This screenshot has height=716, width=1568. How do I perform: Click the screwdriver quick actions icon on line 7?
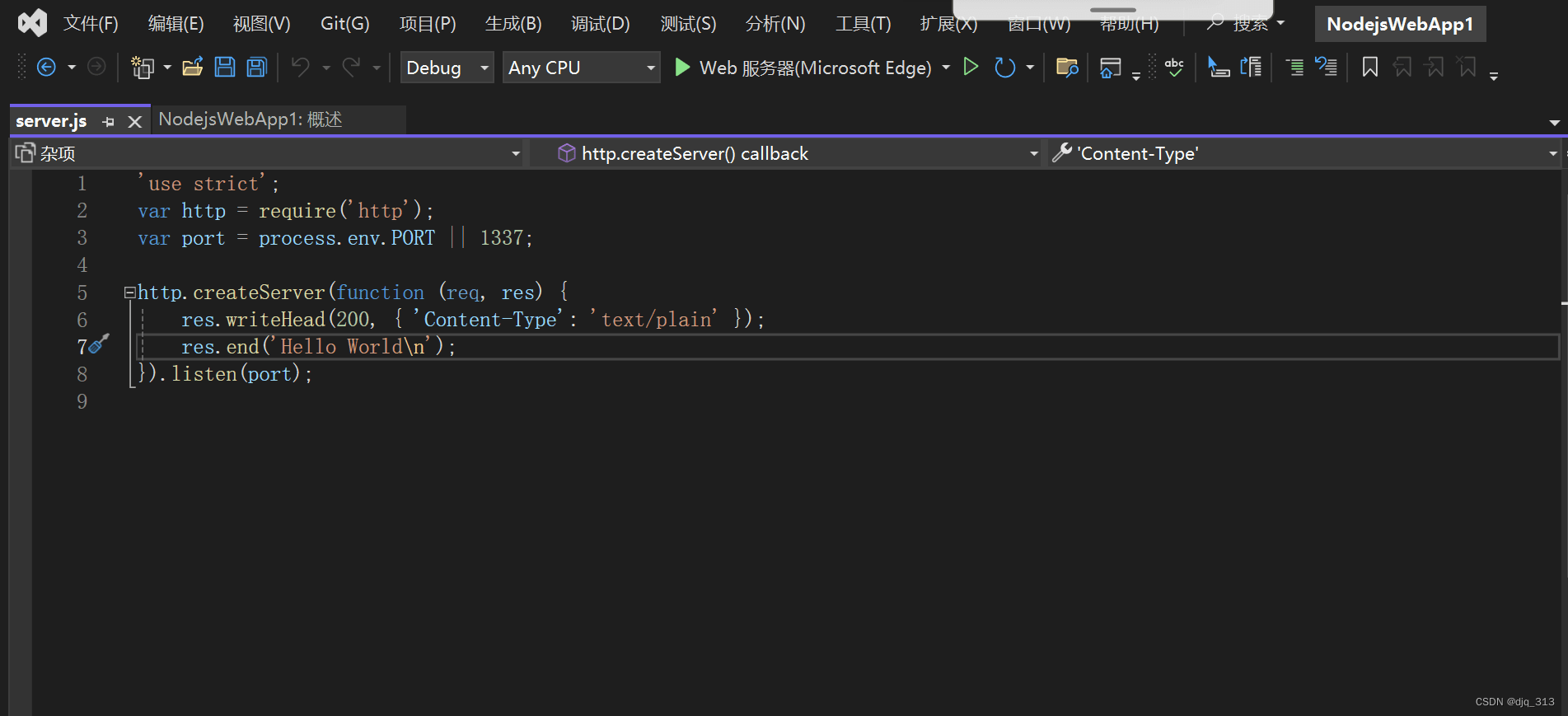coord(99,344)
